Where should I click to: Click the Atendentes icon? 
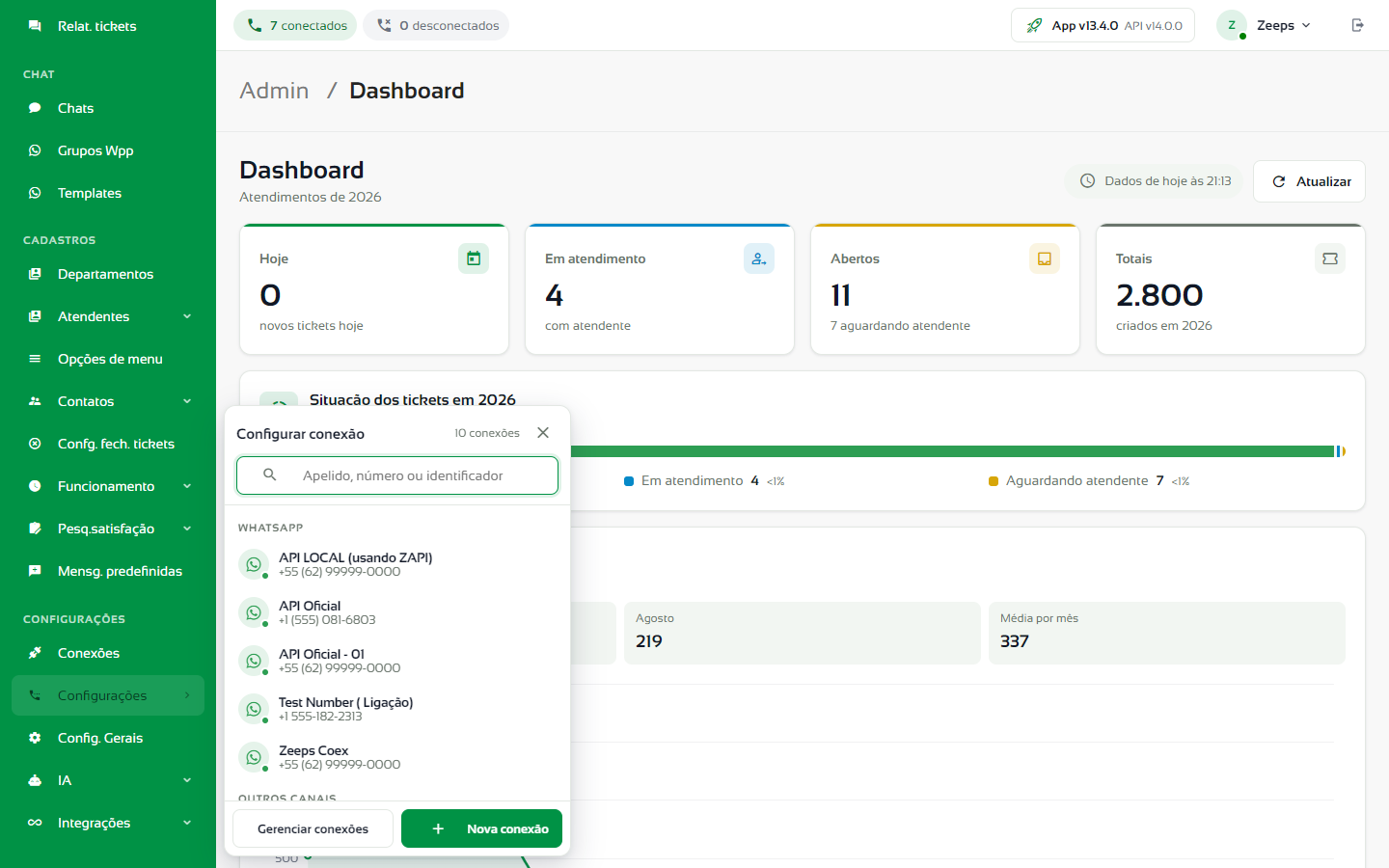(35, 316)
